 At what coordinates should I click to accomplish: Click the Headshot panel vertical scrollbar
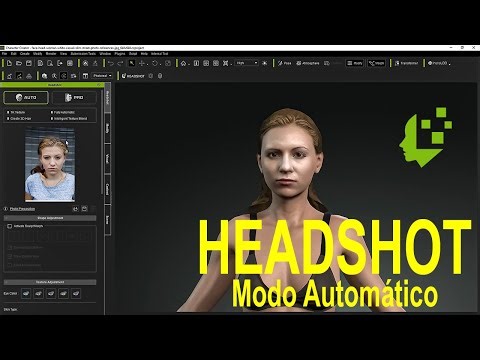(x=102, y=142)
